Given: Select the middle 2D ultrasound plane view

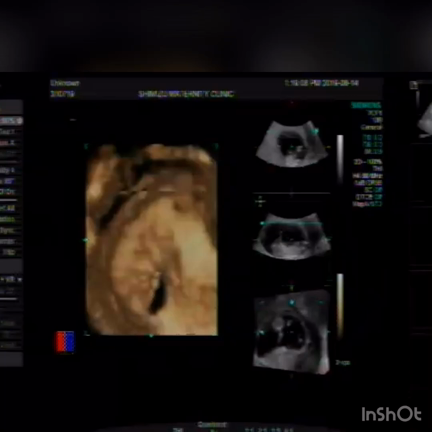Looking at the screenshot, I should point(291,236).
